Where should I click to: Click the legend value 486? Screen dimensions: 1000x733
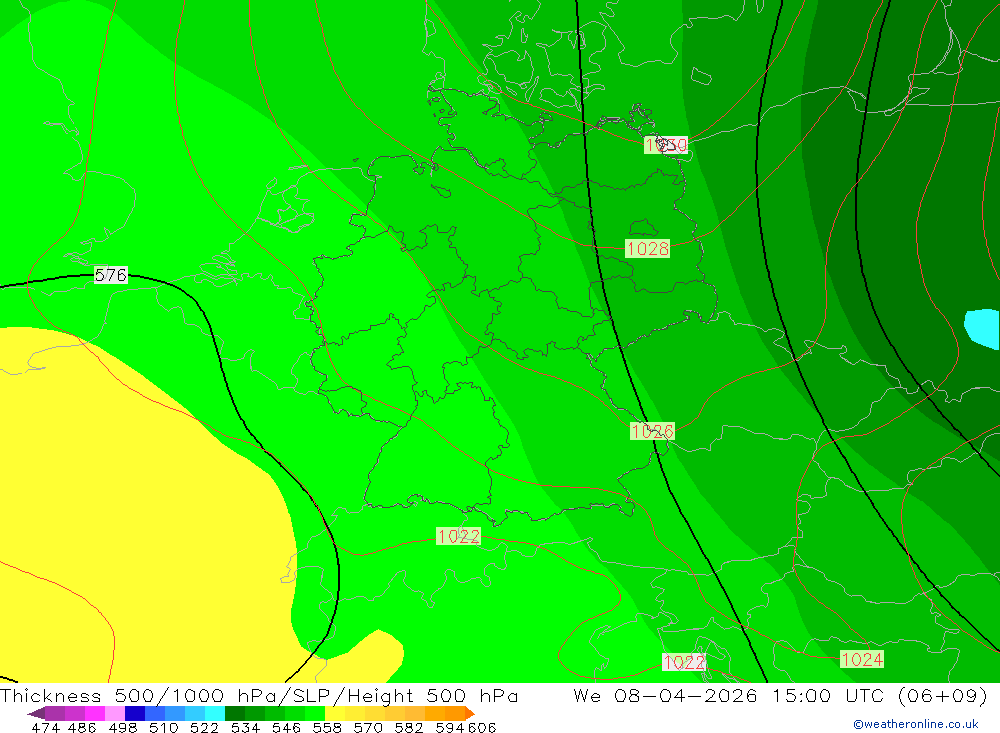click(x=82, y=727)
